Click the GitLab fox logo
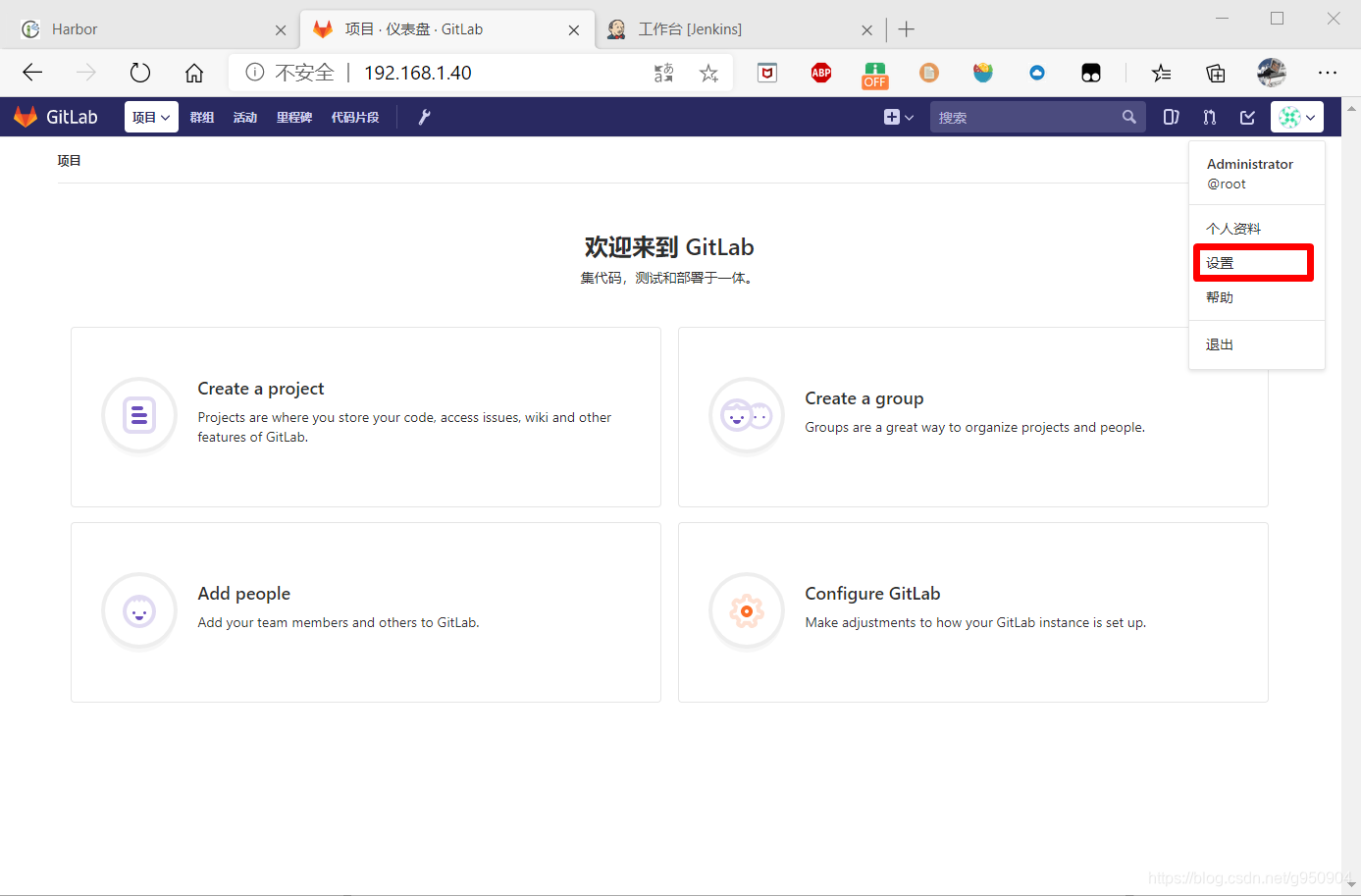 26,117
